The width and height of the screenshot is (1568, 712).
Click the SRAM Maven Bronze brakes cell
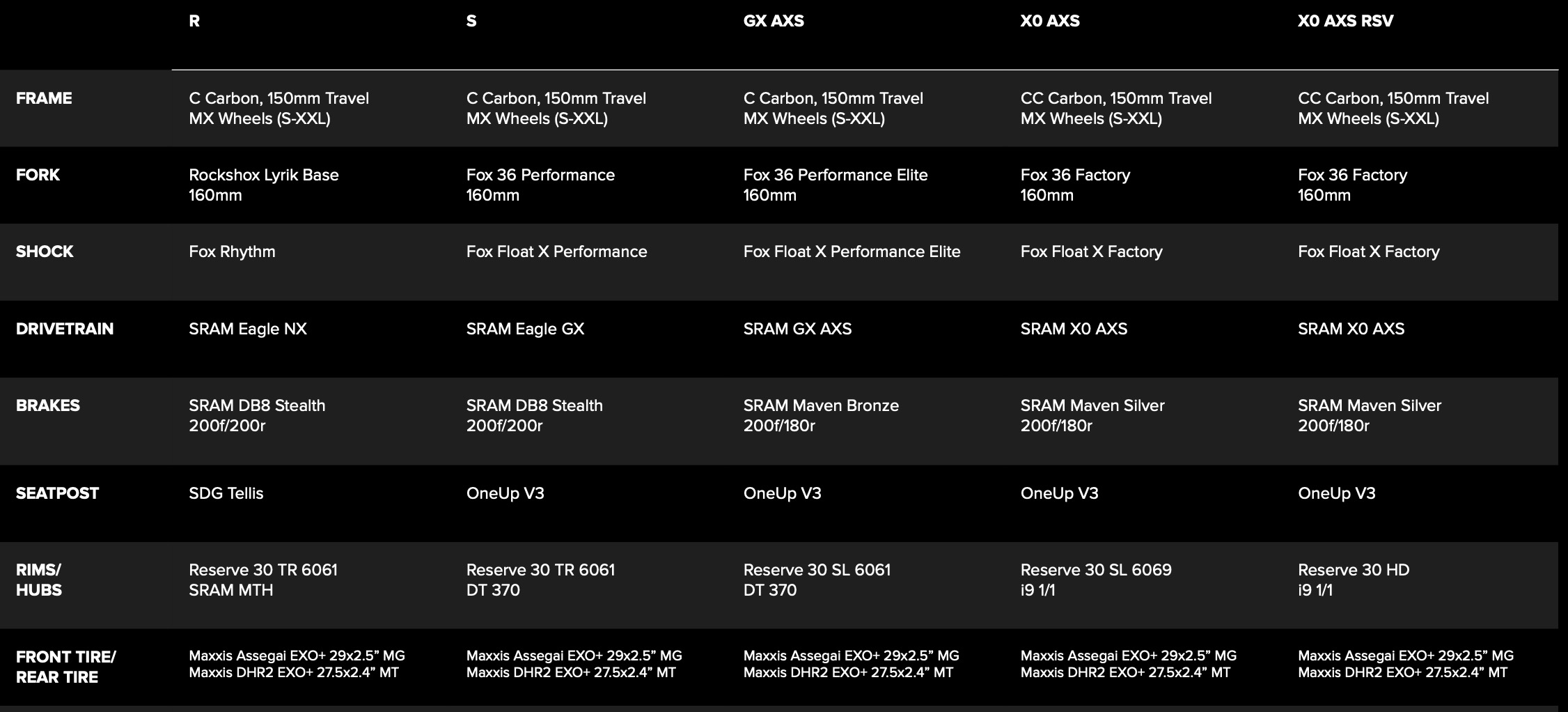(x=820, y=415)
